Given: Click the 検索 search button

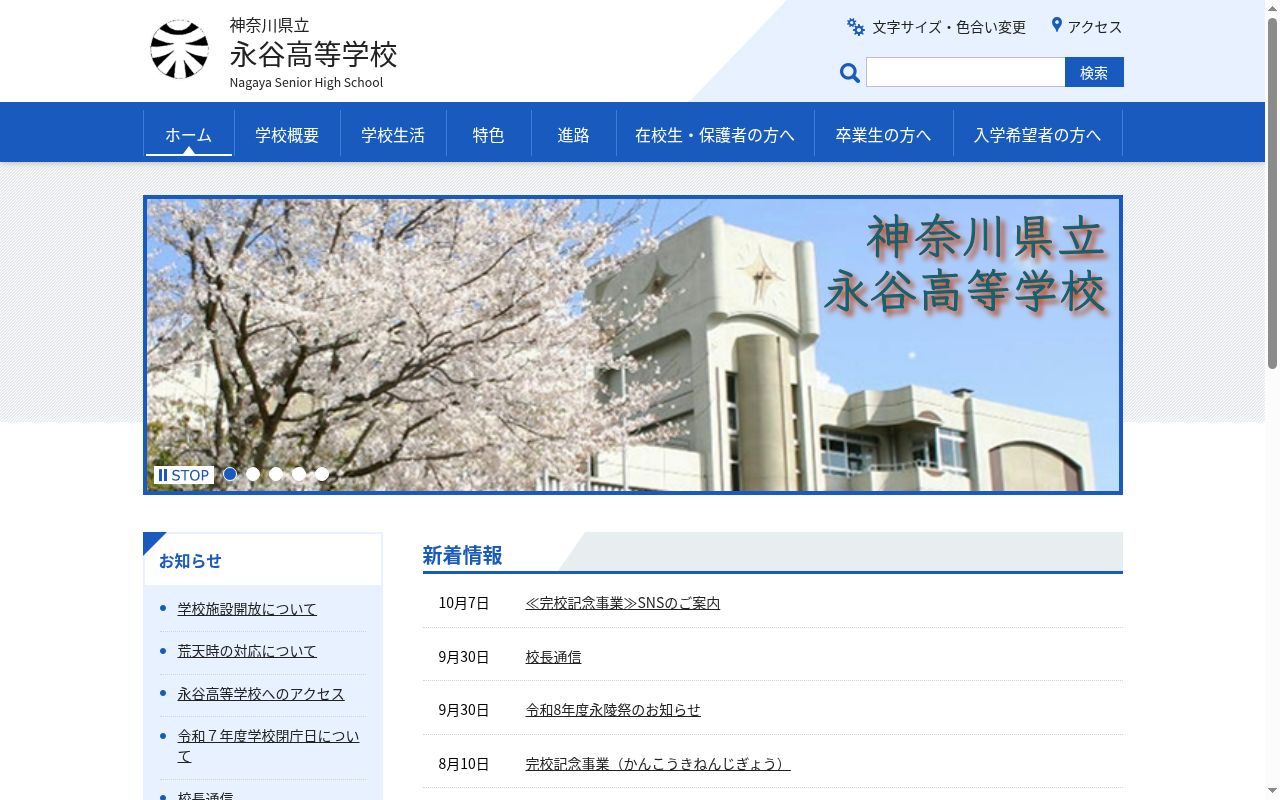Looking at the screenshot, I should [1094, 72].
